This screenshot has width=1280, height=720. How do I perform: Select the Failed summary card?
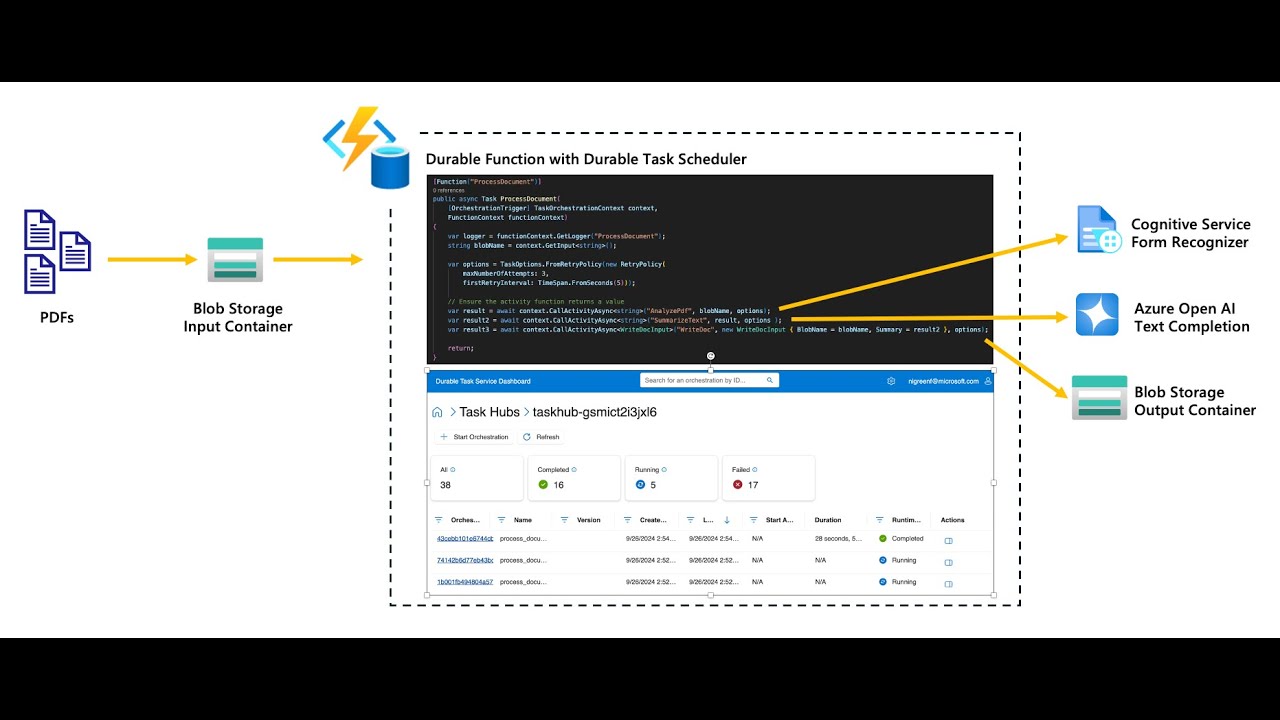[768, 478]
